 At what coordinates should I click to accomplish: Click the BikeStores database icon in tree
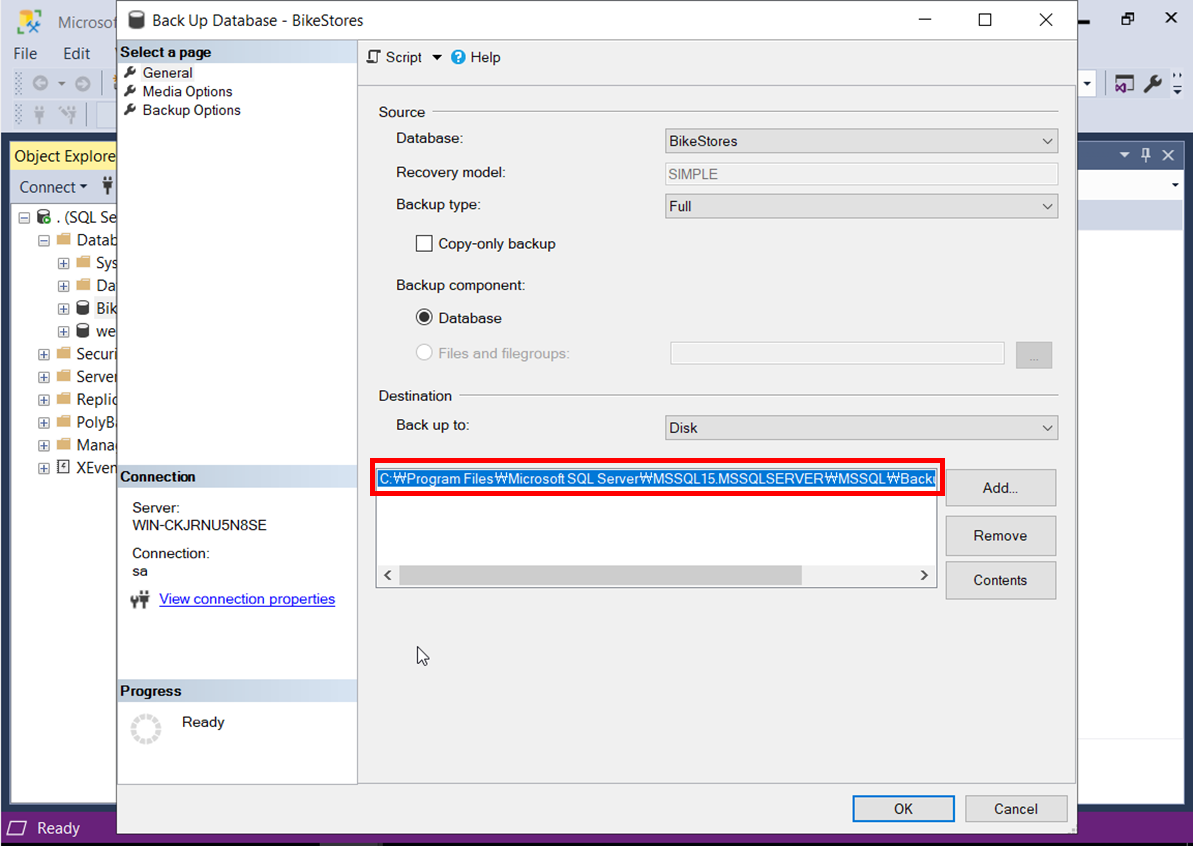click(x=83, y=308)
